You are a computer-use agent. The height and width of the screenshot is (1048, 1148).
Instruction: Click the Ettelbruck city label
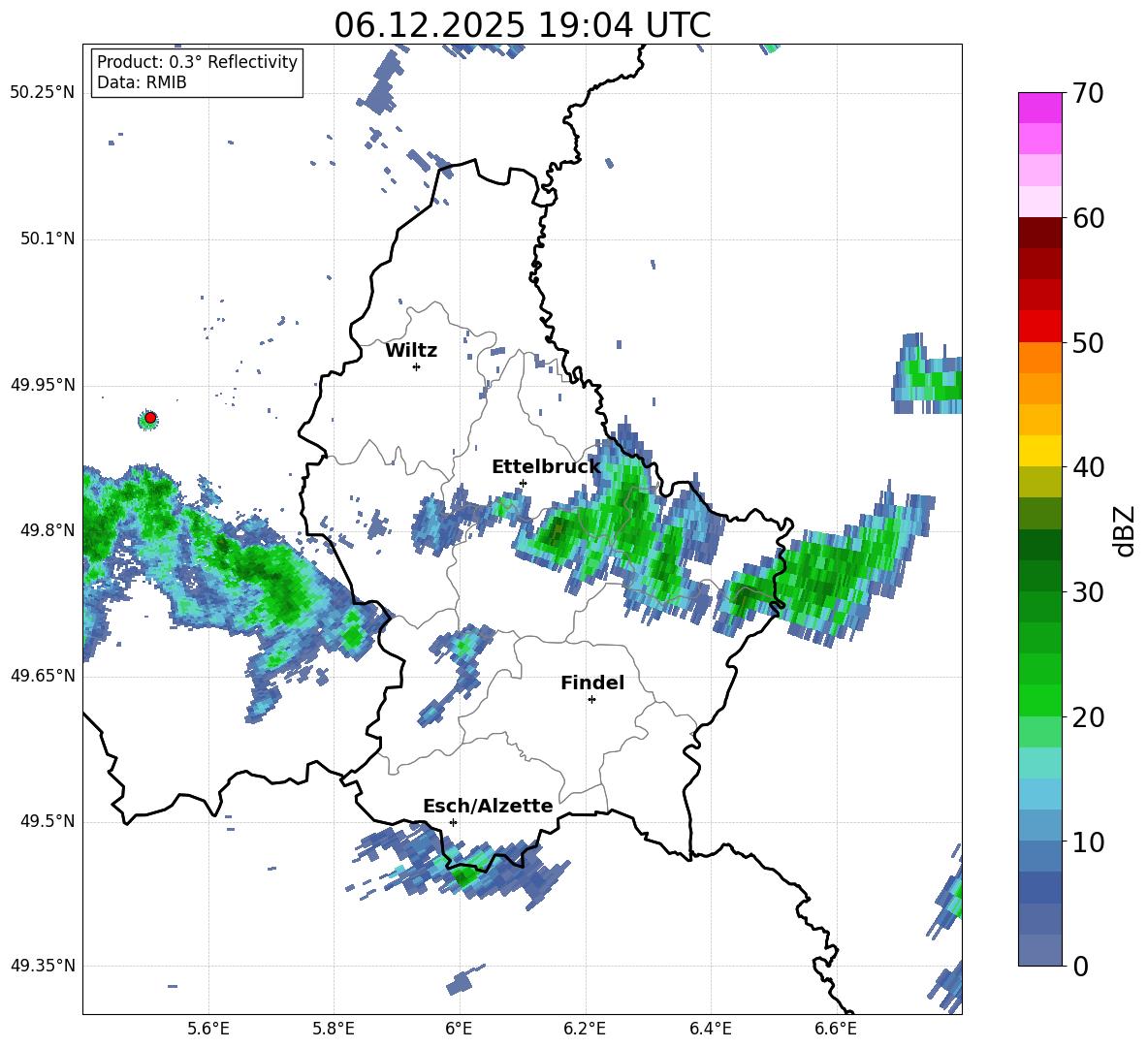click(546, 467)
